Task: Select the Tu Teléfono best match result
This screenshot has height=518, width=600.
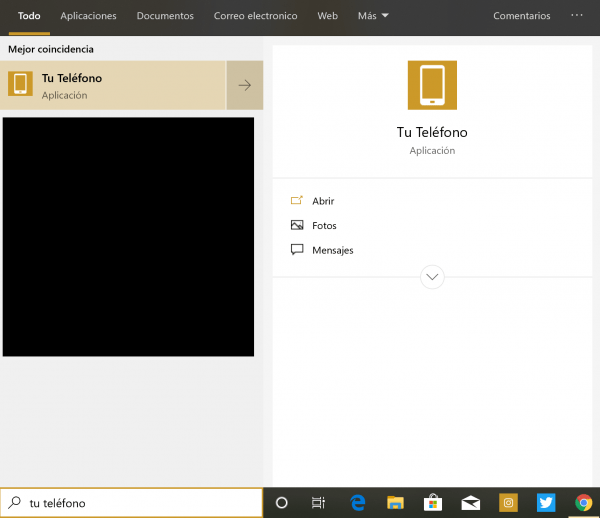Action: pos(113,85)
